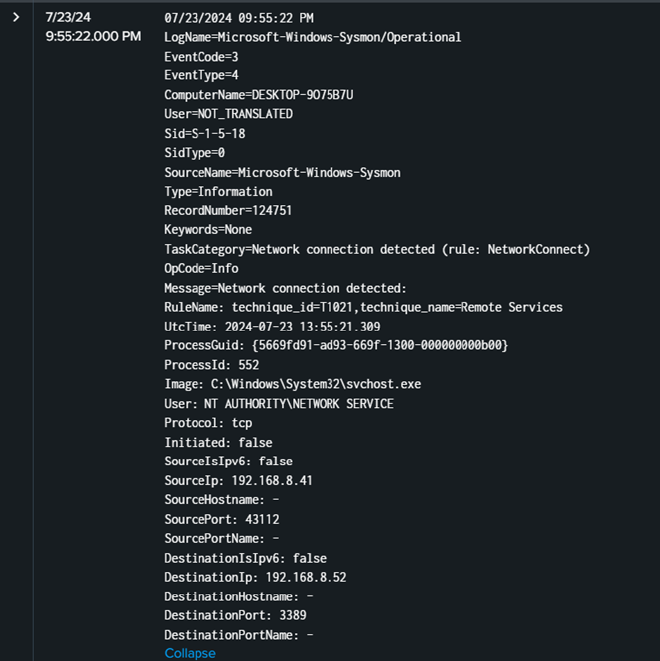Viewport: 660px width, 661px height.
Task: Select the LogName Sysmon/Operational line
Action: coord(312,37)
